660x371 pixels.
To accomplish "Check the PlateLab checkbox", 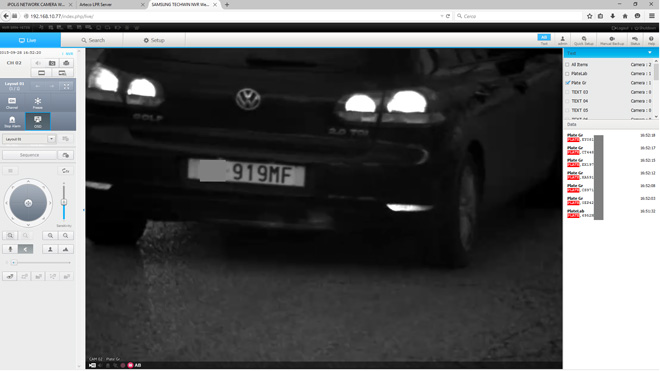I will 567,74.
